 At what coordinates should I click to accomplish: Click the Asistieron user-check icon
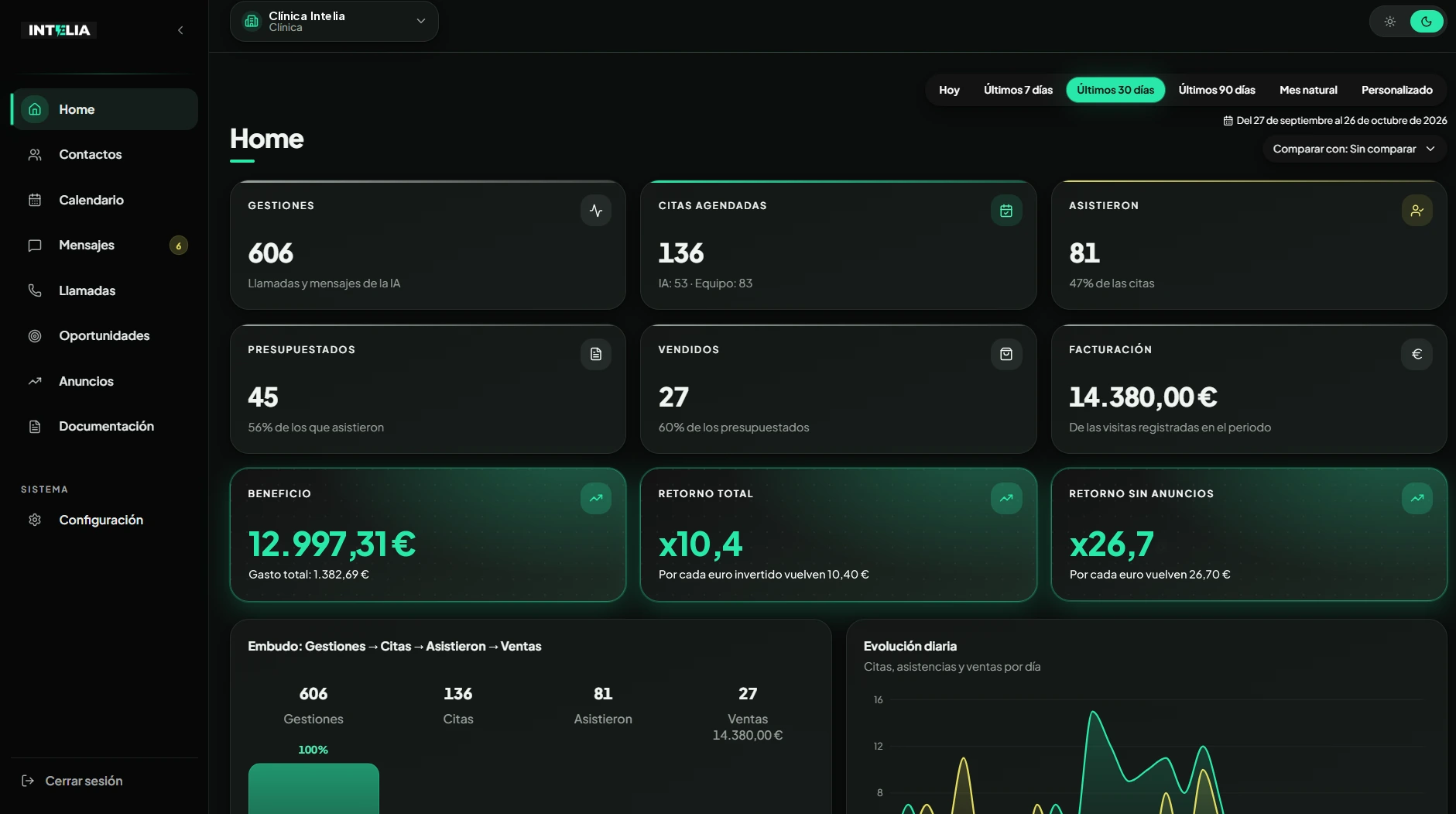1417,211
